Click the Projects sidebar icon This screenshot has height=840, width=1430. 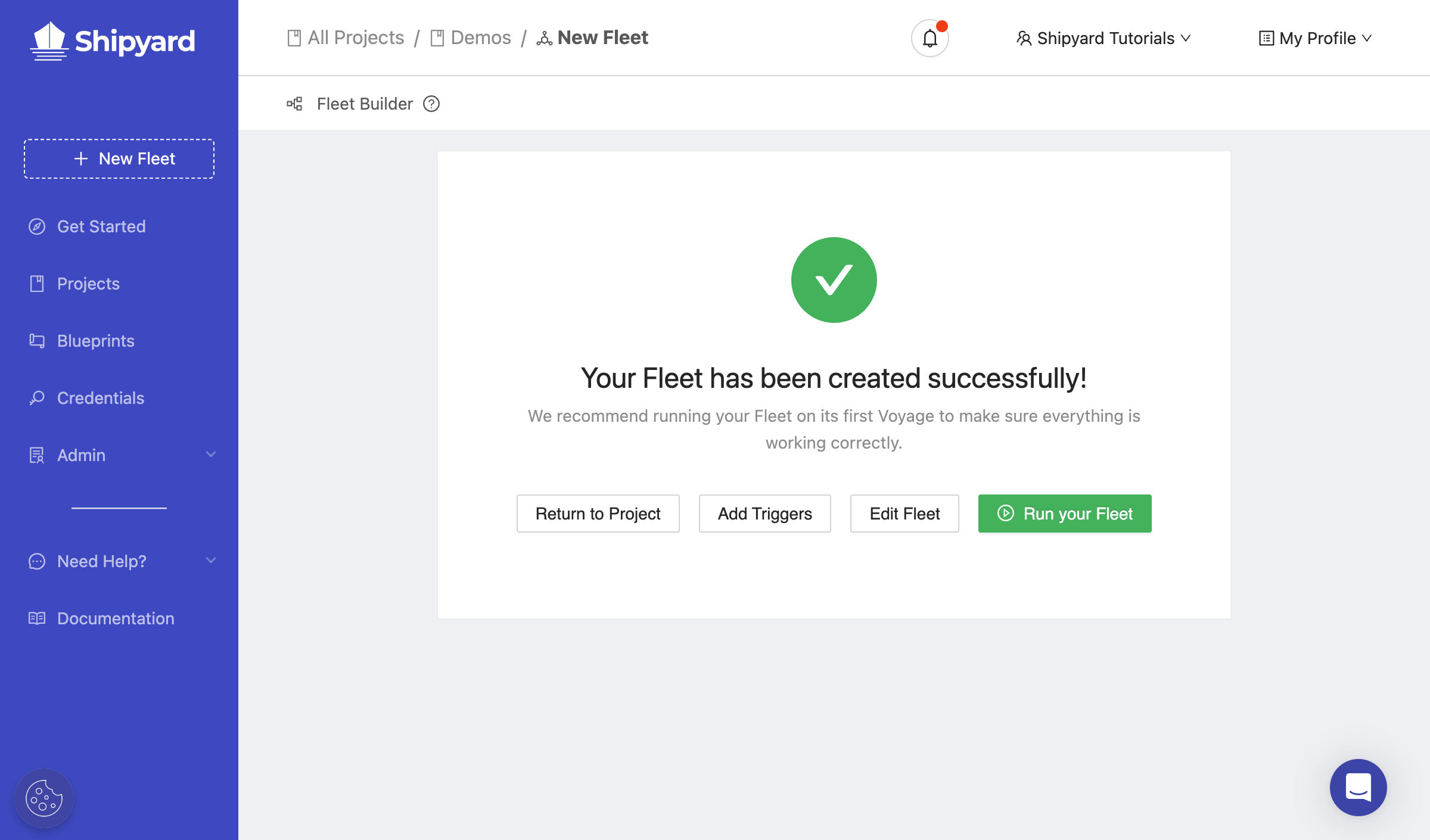tap(36, 283)
